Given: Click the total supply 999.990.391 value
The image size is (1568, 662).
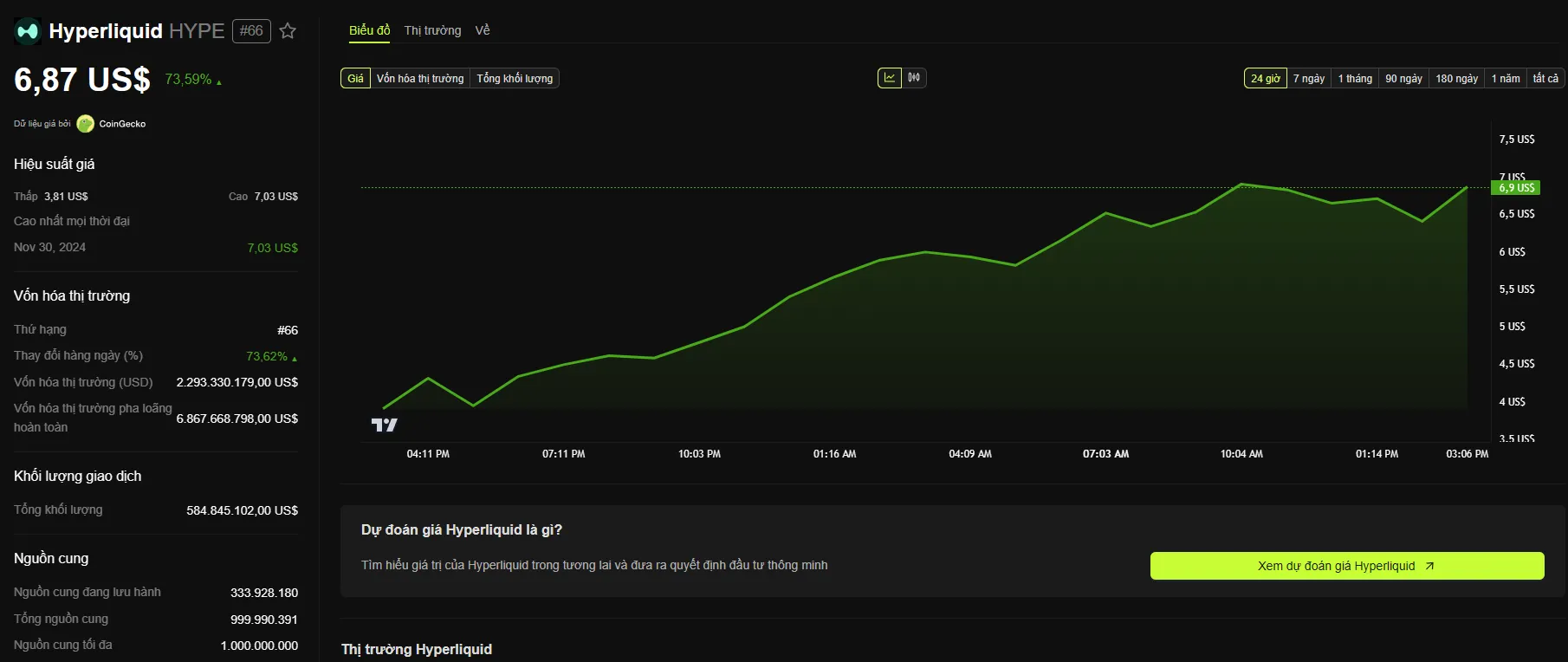Looking at the screenshot, I should pos(264,620).
